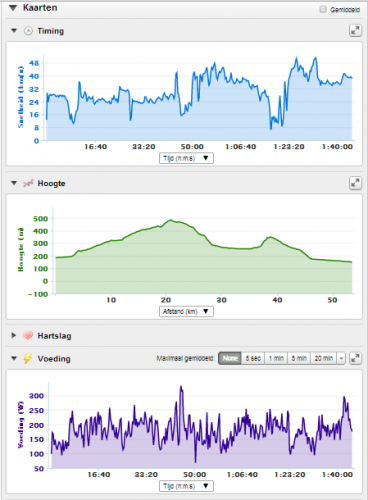Screen dimensions: 368x500
Task: Select 1 min maximaal gemiddeld
Action: point(276,358)
